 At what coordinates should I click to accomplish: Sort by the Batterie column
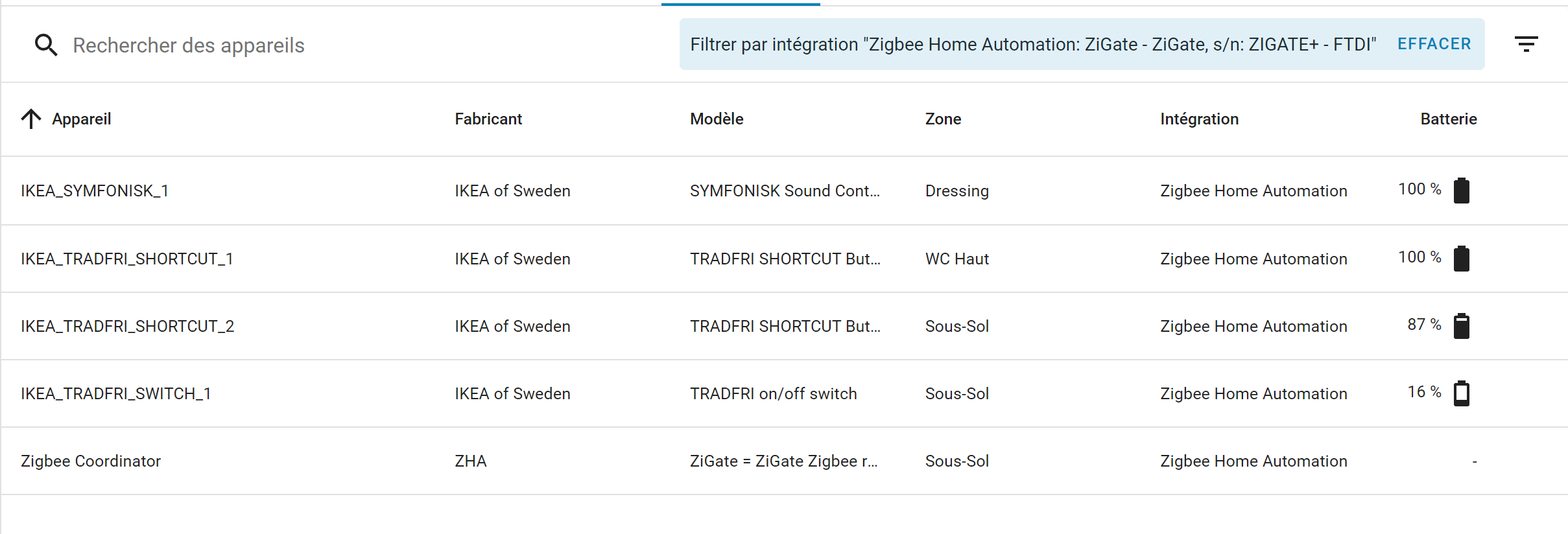pos(1449,119)
